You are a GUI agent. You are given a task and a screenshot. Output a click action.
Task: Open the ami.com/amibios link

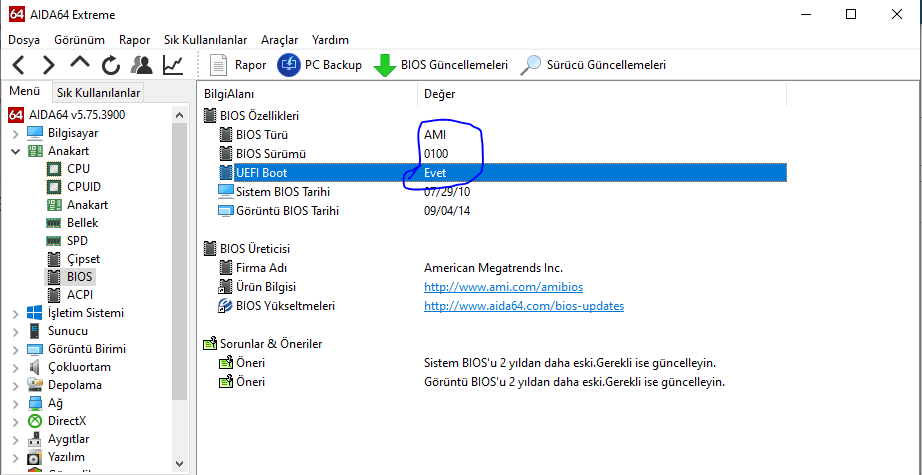pos(503,287)
